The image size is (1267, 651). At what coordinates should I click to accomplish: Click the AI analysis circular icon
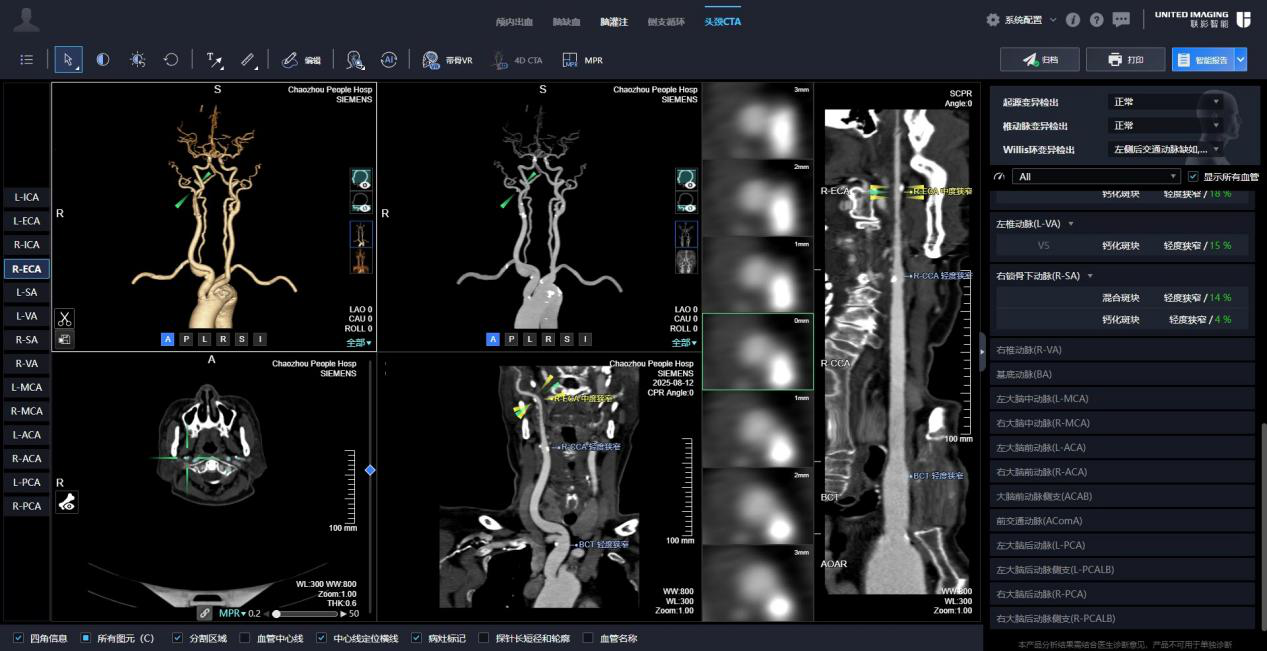click(389, 60)
